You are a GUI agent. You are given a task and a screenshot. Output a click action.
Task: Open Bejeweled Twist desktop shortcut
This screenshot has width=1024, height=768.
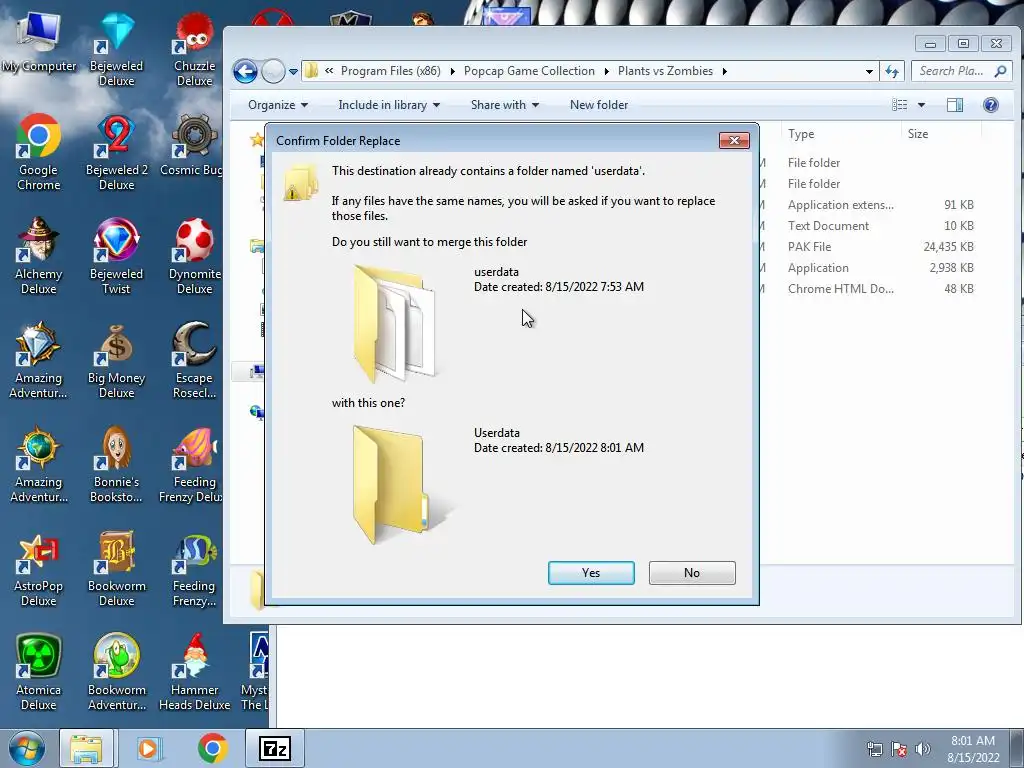[116, 257]
